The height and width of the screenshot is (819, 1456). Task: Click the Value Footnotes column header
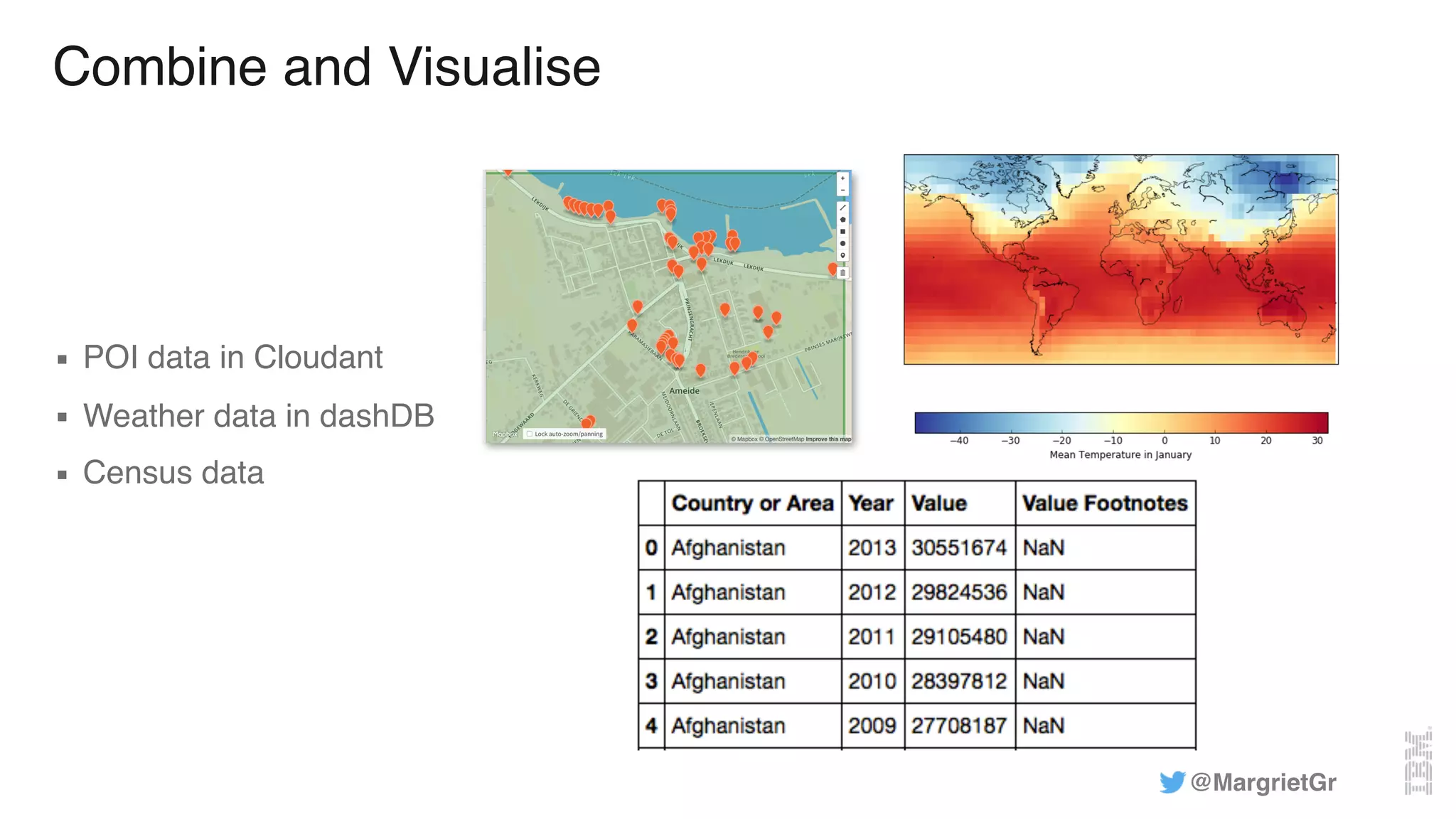(x=1104, y=503)
